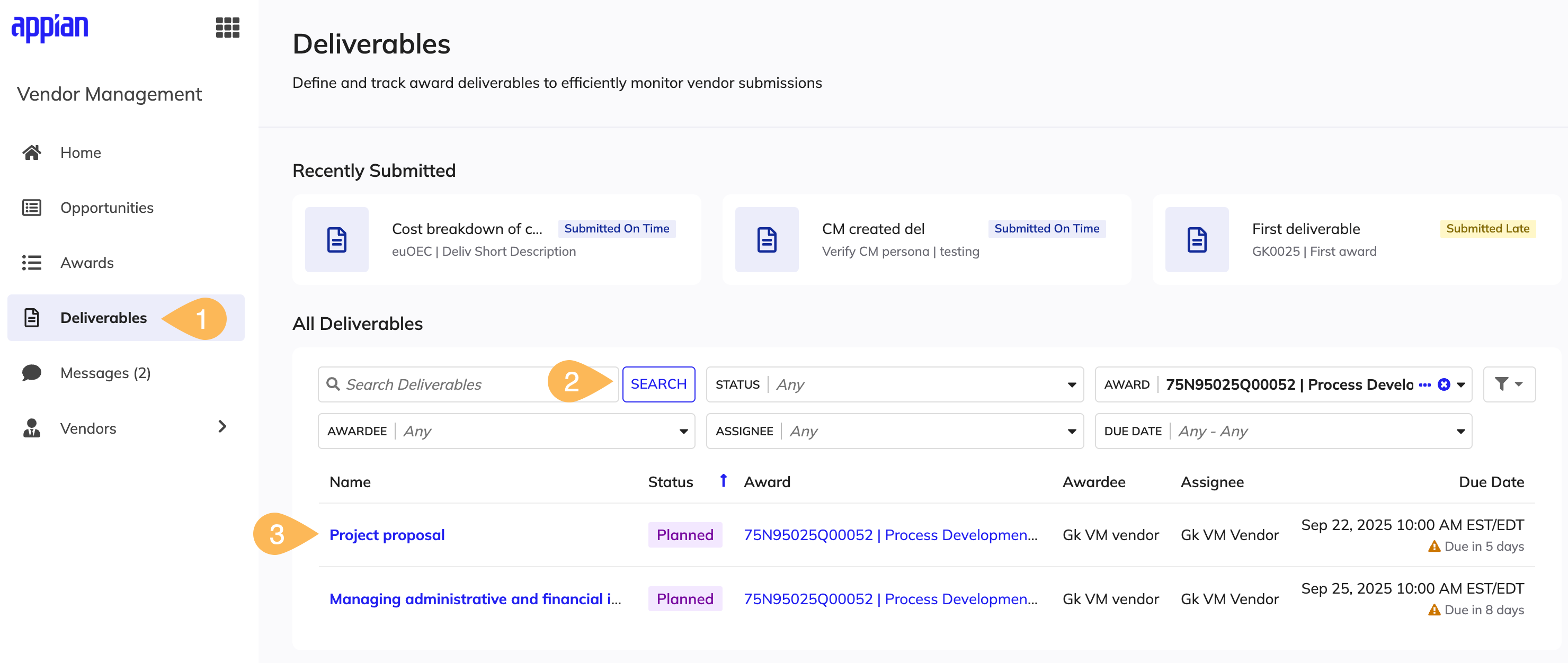
Task: Click the Search Deliverables input field
Action: click(468, 384)
